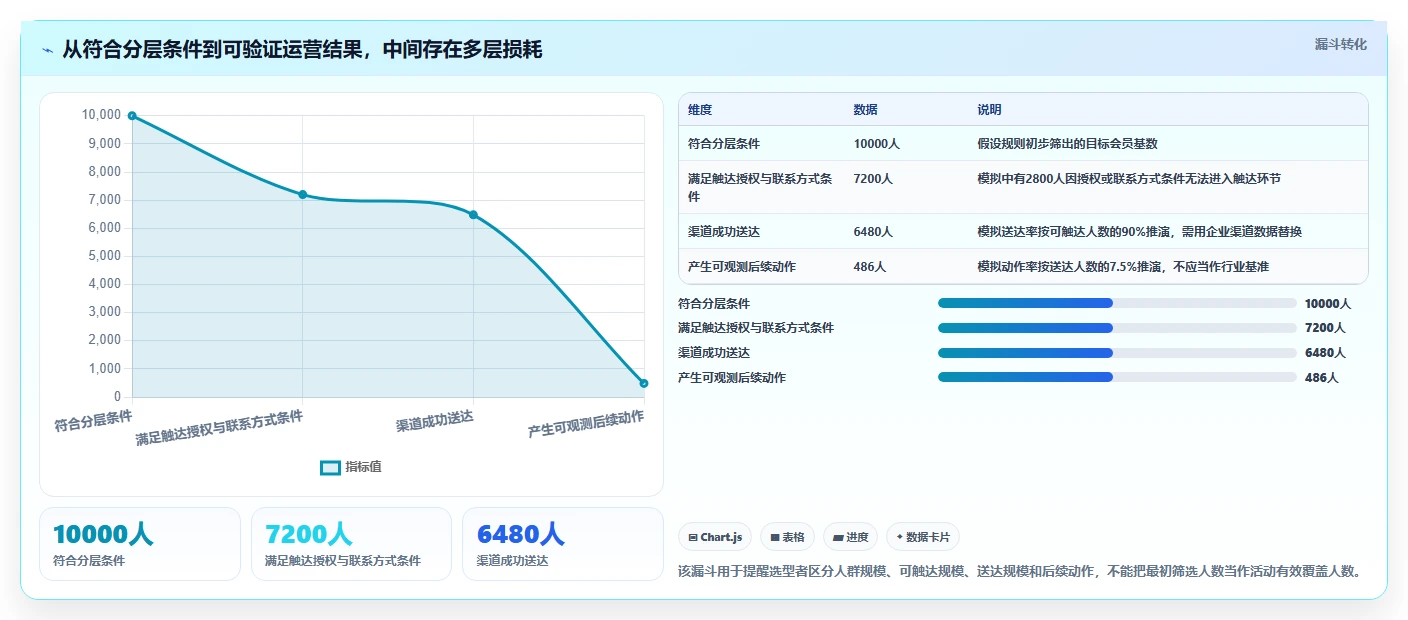The width and height of the screenshot is (1408, 620).
Task: Click the 维度 column header
Action: pyautogui.click(x=700, y=110)
